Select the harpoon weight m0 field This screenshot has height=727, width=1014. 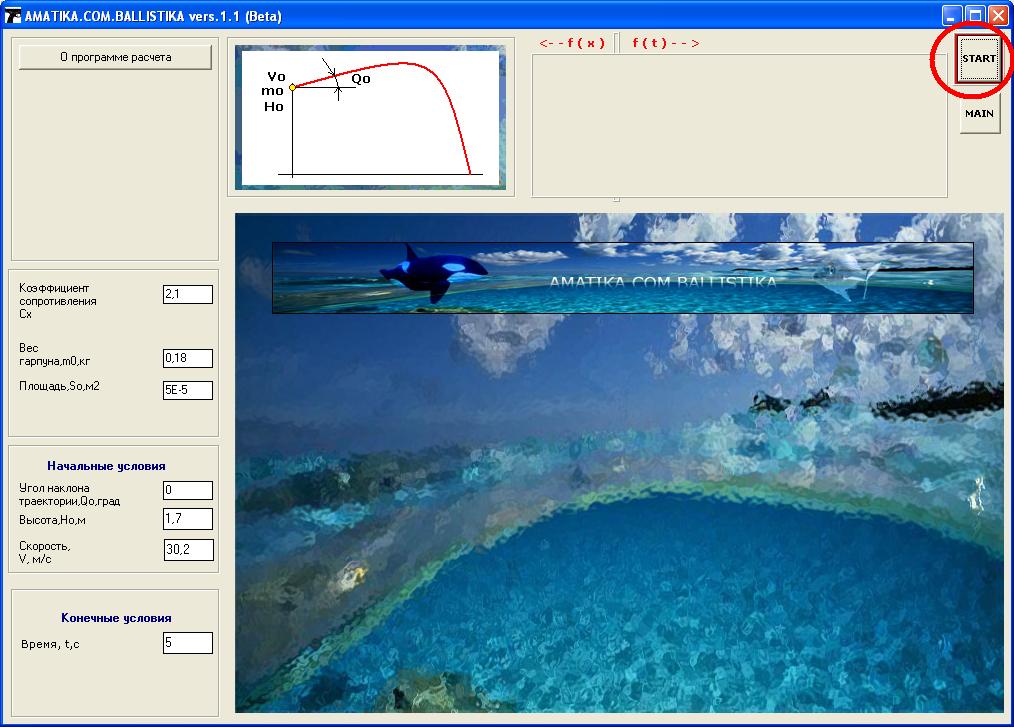(x=188, y=358)
